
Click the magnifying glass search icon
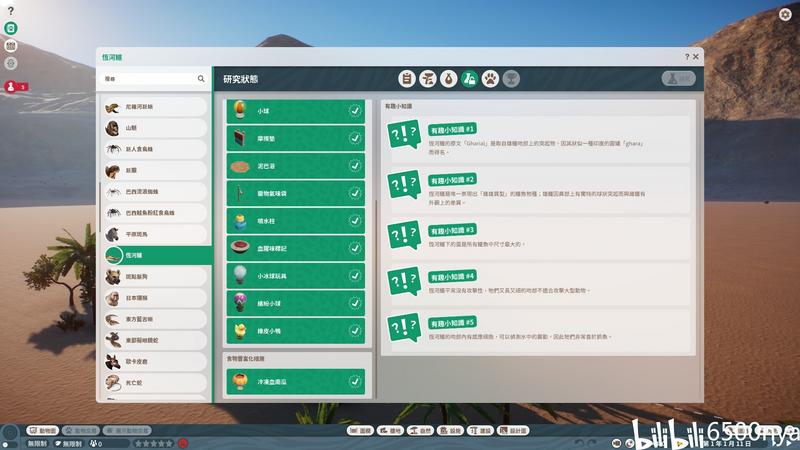pos(201,79)
